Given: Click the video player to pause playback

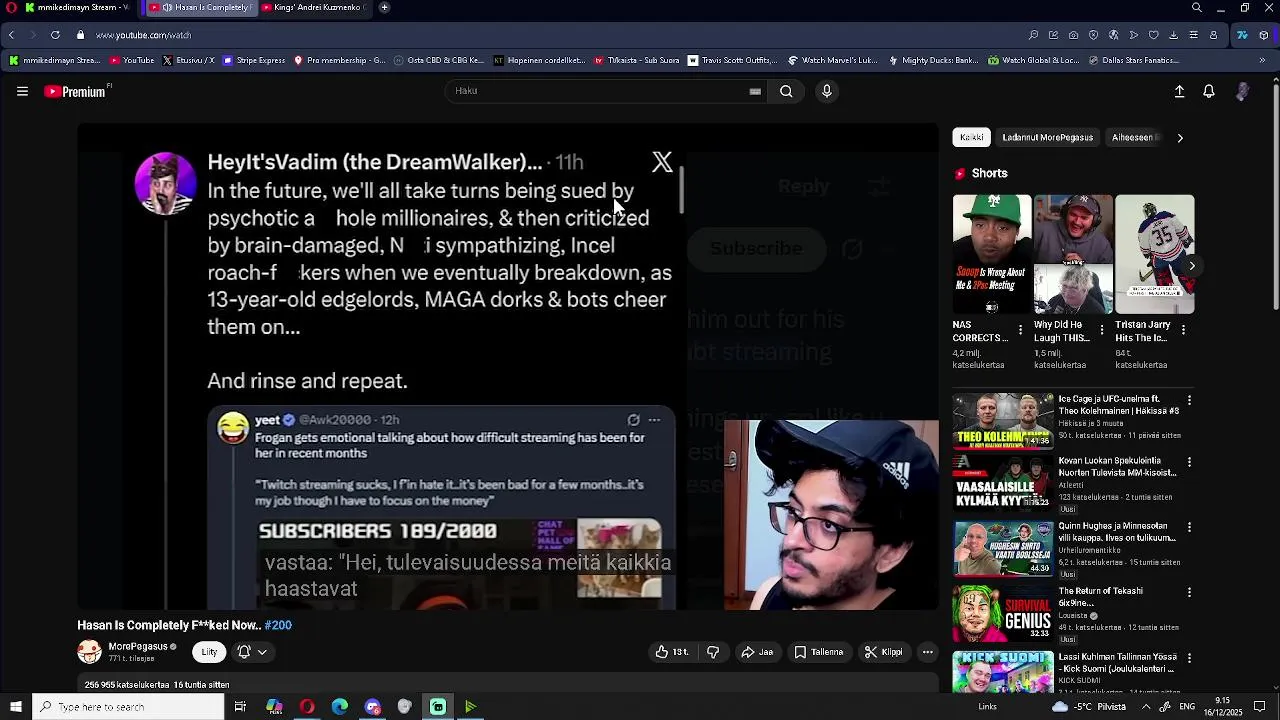Looking at the screenshot, I should pyautogui.click(x=508, y=366).
